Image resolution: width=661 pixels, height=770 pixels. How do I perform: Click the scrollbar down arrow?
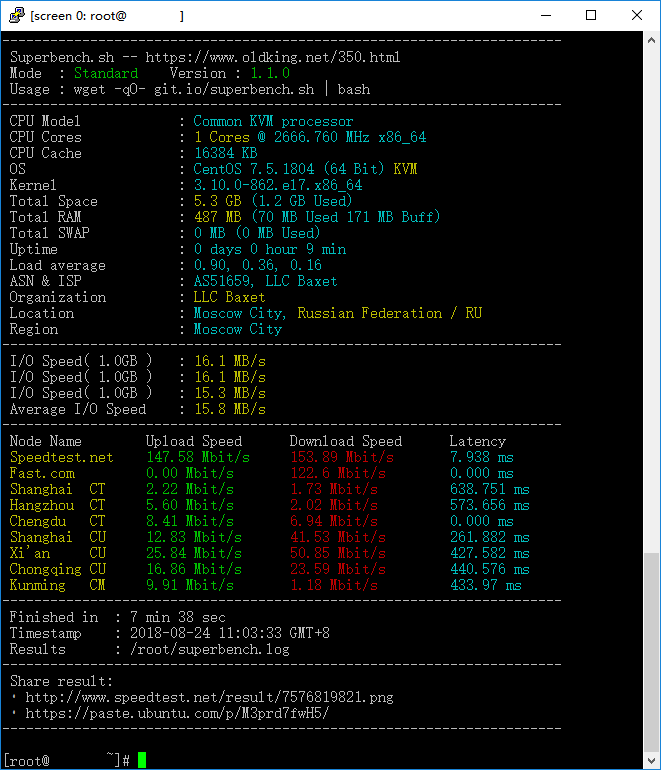(x=651, y=760)
